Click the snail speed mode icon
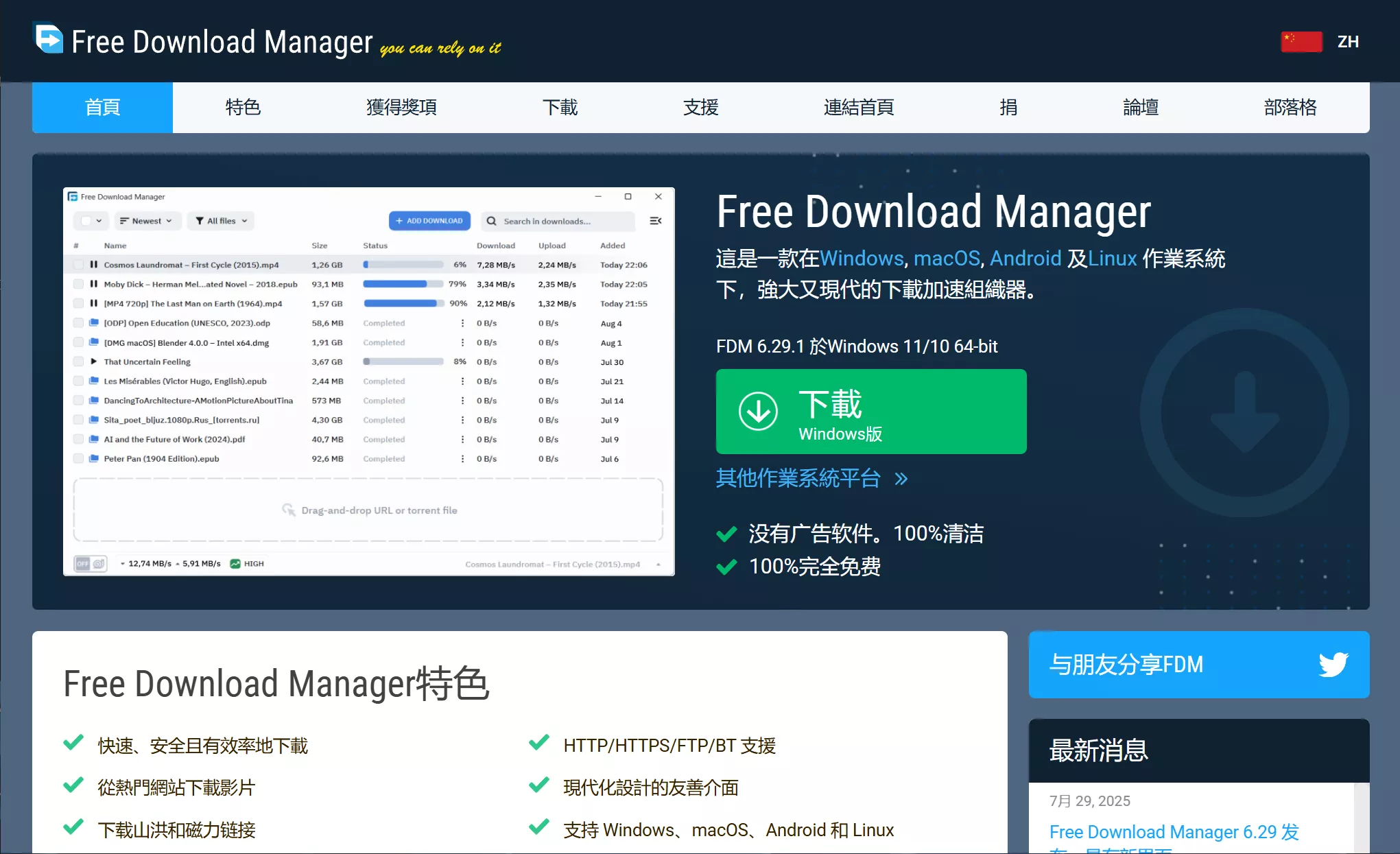Screen dimensions: 1400x854 coord(99,564)
